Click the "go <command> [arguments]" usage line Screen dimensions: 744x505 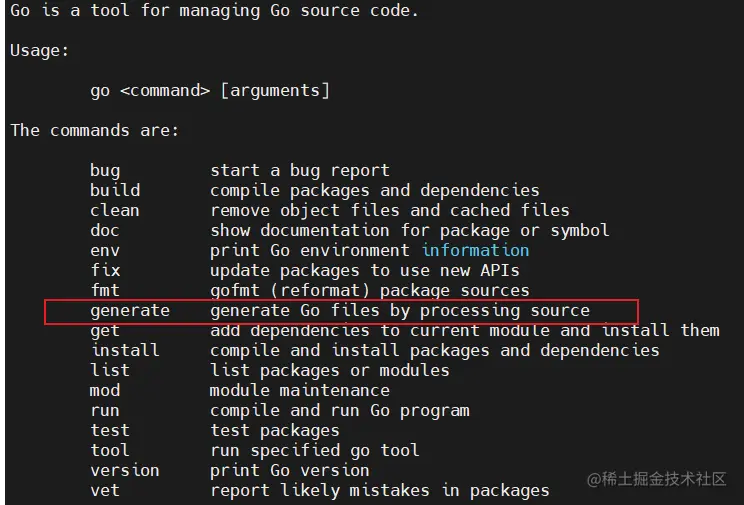(210, 90)
